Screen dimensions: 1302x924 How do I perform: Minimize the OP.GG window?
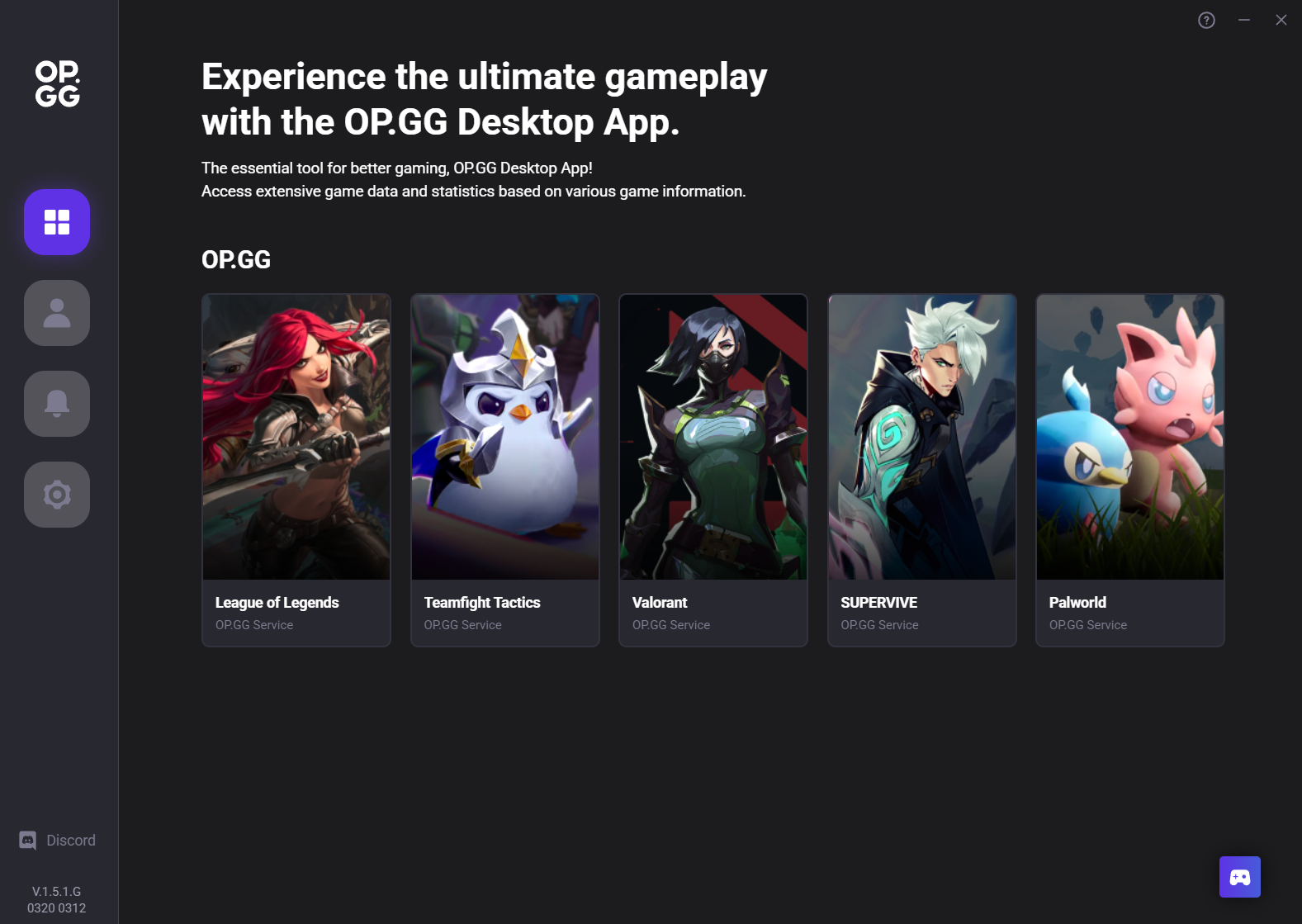click(x=1244, y=20)
